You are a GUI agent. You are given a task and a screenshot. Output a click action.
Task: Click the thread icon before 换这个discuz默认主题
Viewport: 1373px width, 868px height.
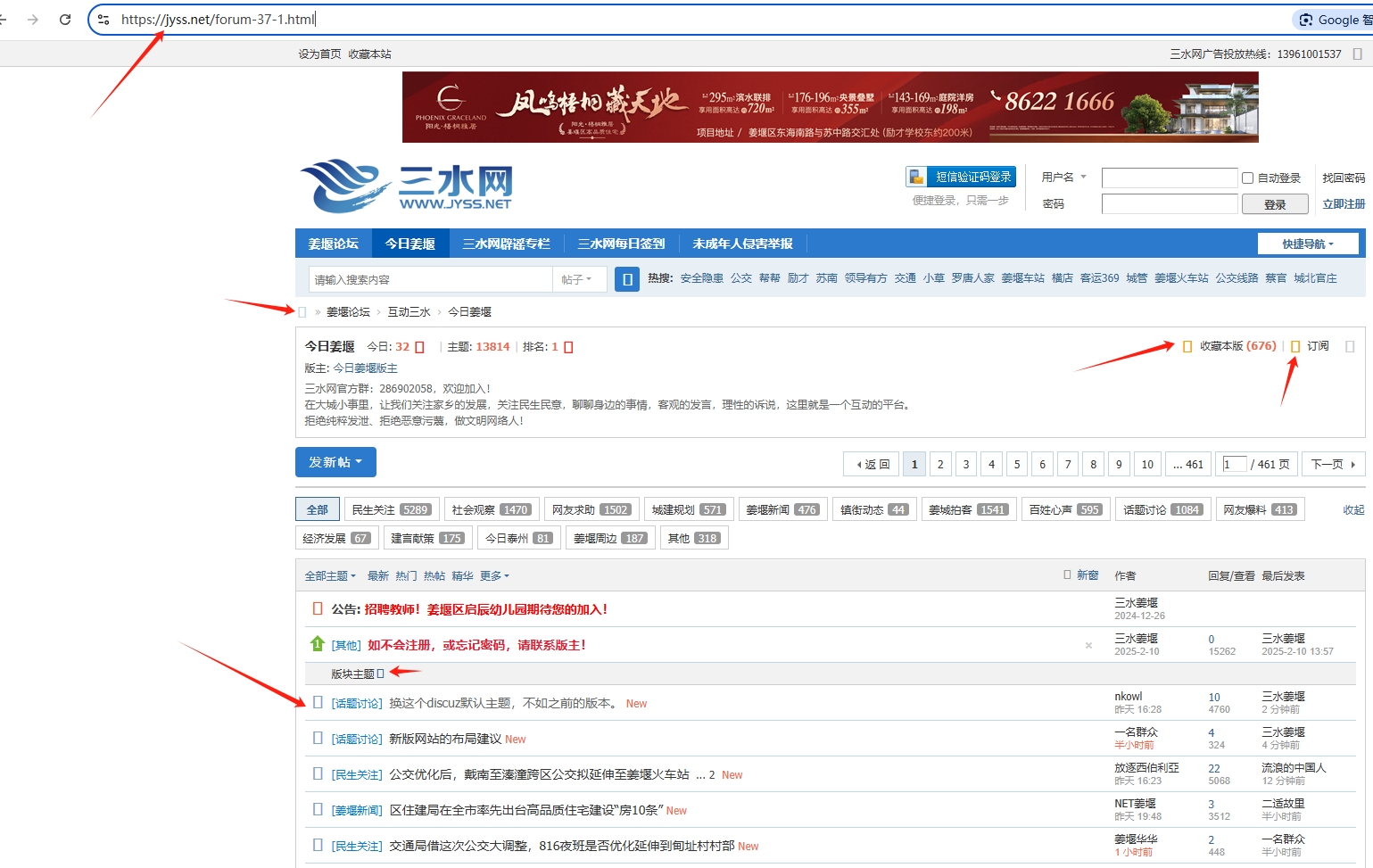[x=317, y=702]
